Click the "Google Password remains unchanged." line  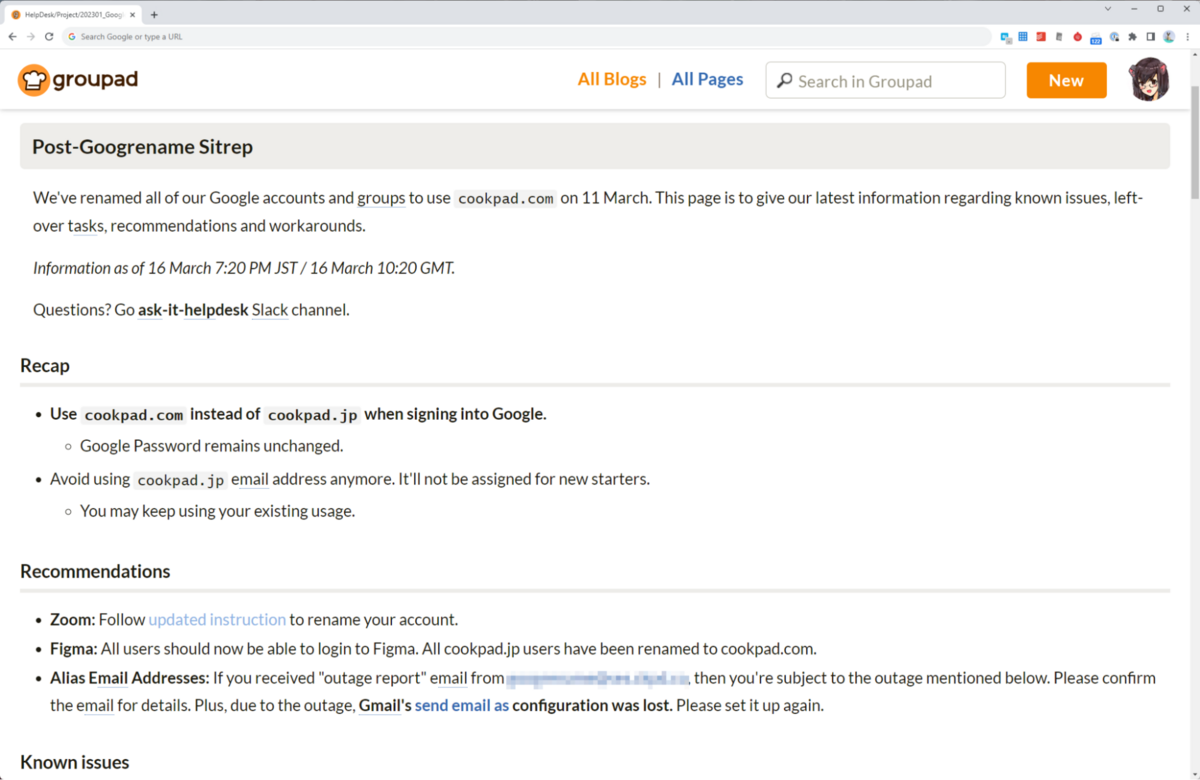[x=211, y=446]
